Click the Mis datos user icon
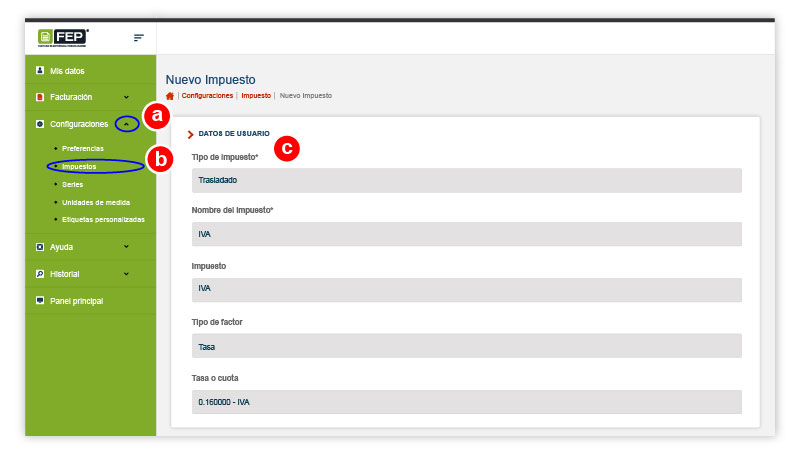Image resolution: width=800 pixels, height=450 pixels. tap(40, 70)
